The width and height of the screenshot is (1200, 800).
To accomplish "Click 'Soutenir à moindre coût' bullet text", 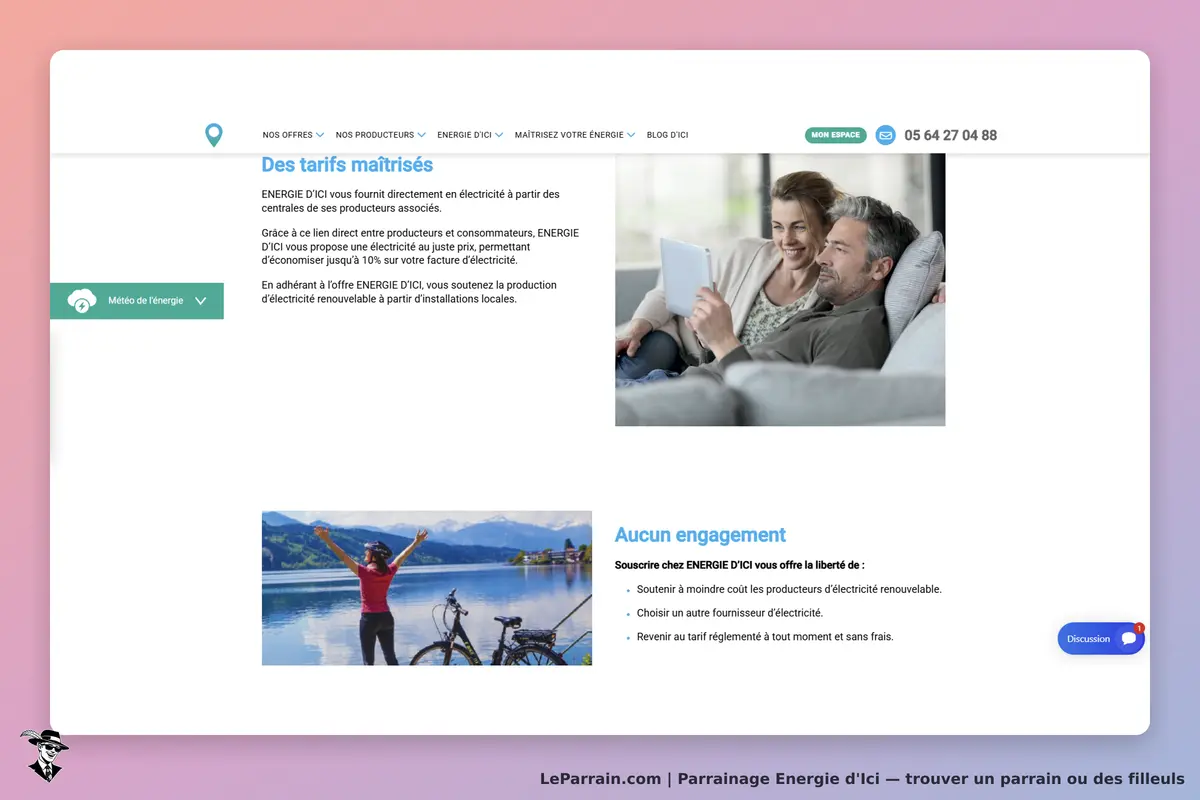I will pos(789,589).
